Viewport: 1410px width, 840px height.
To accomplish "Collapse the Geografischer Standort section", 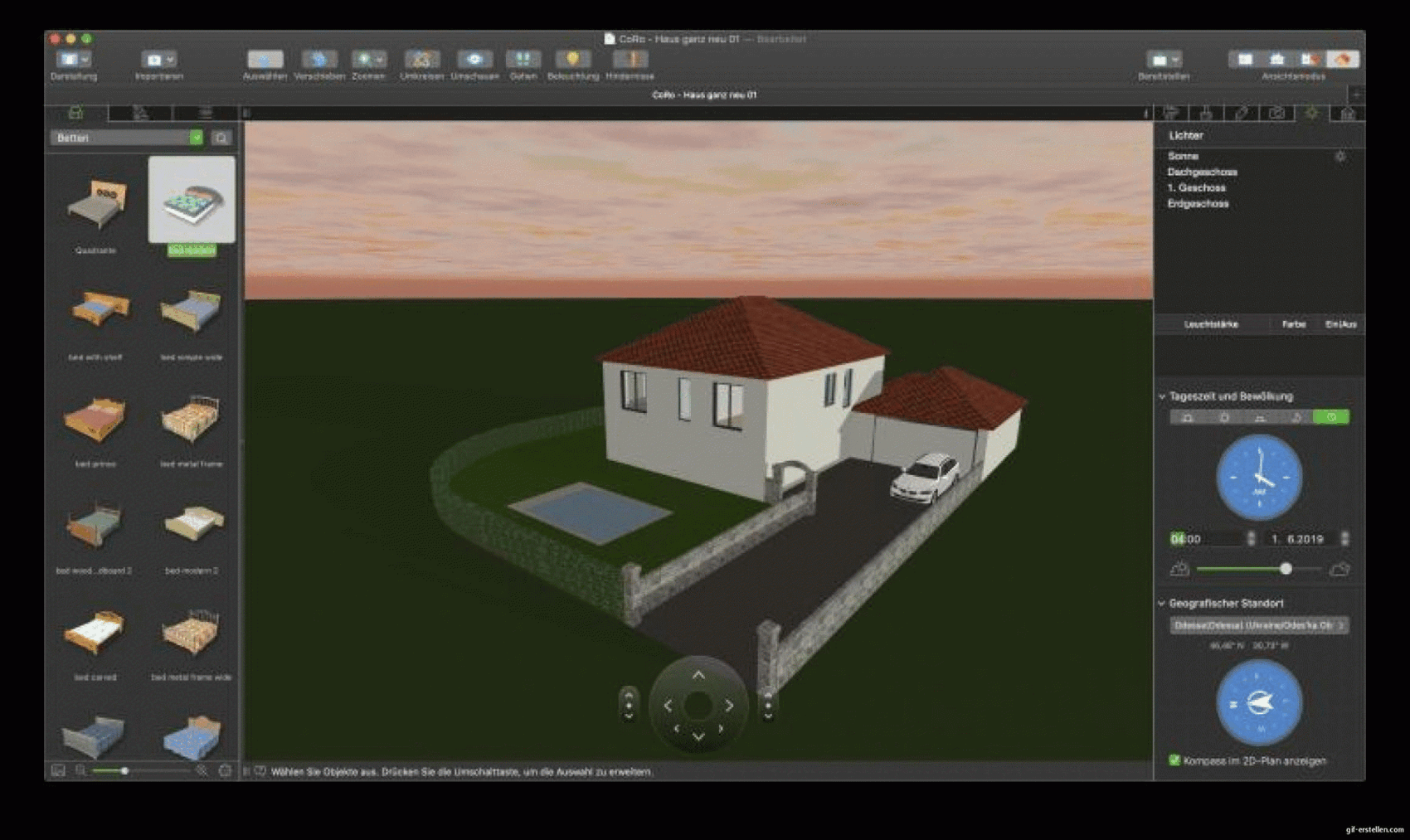I will (1162, 604).
